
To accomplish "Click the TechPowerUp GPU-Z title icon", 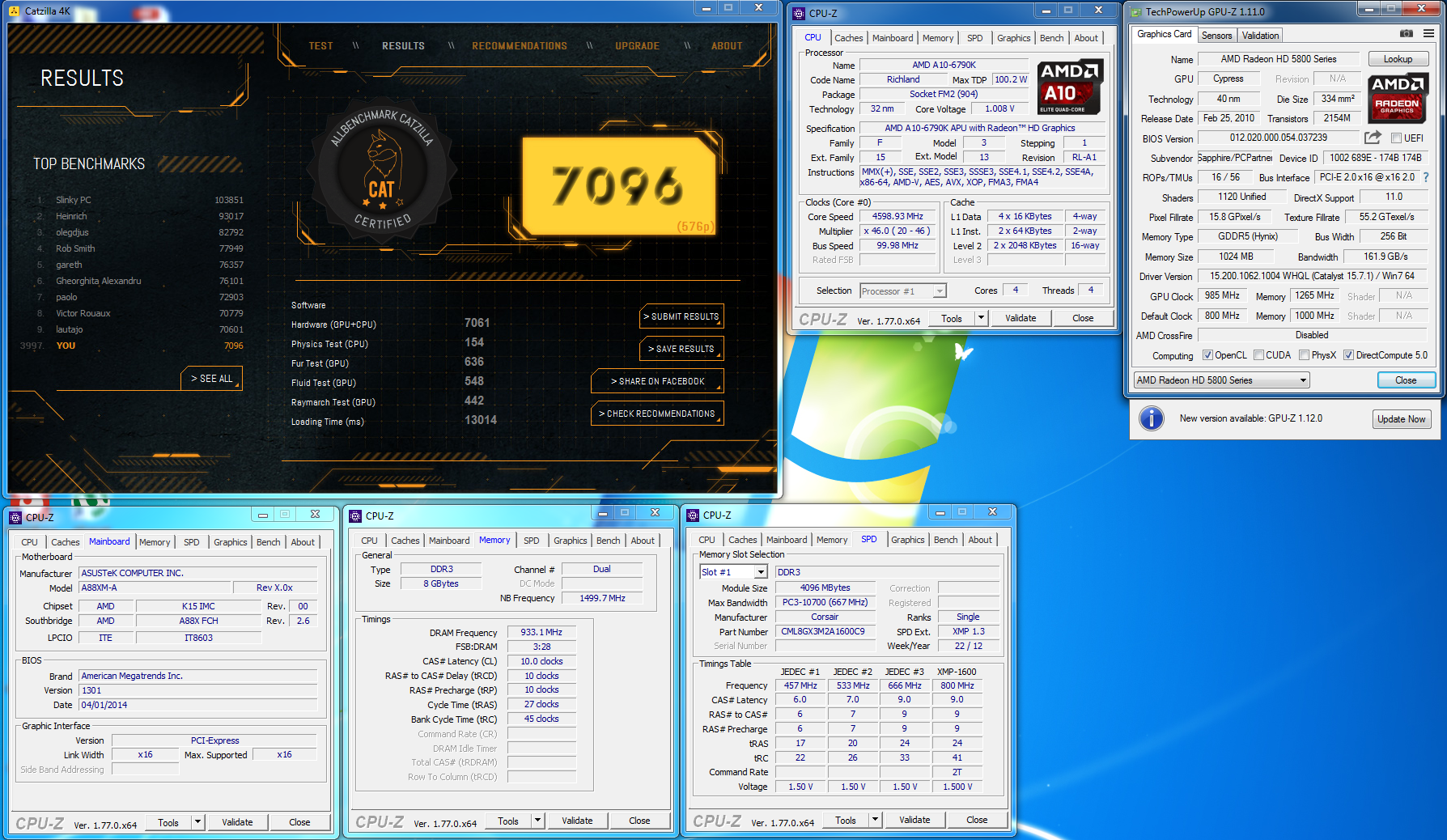I will (x=1135, y=11).
